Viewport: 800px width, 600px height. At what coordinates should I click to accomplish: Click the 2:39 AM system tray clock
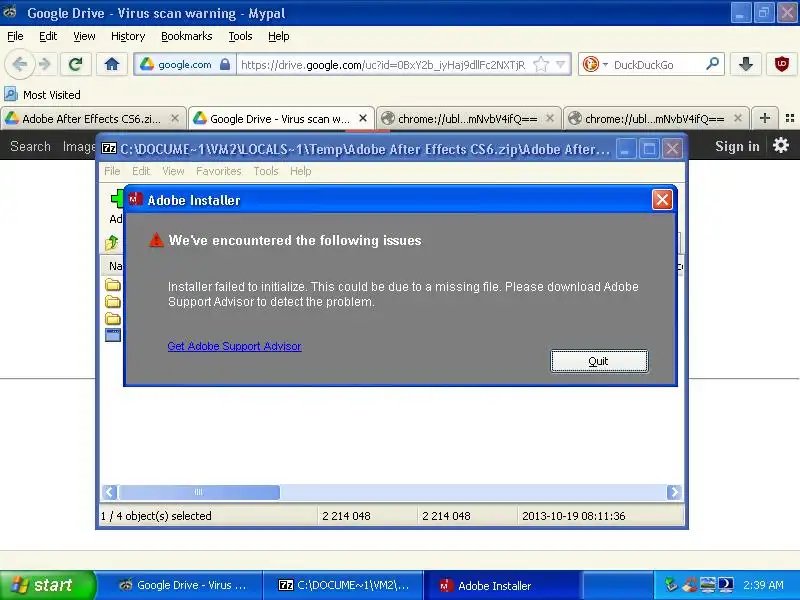763,585
